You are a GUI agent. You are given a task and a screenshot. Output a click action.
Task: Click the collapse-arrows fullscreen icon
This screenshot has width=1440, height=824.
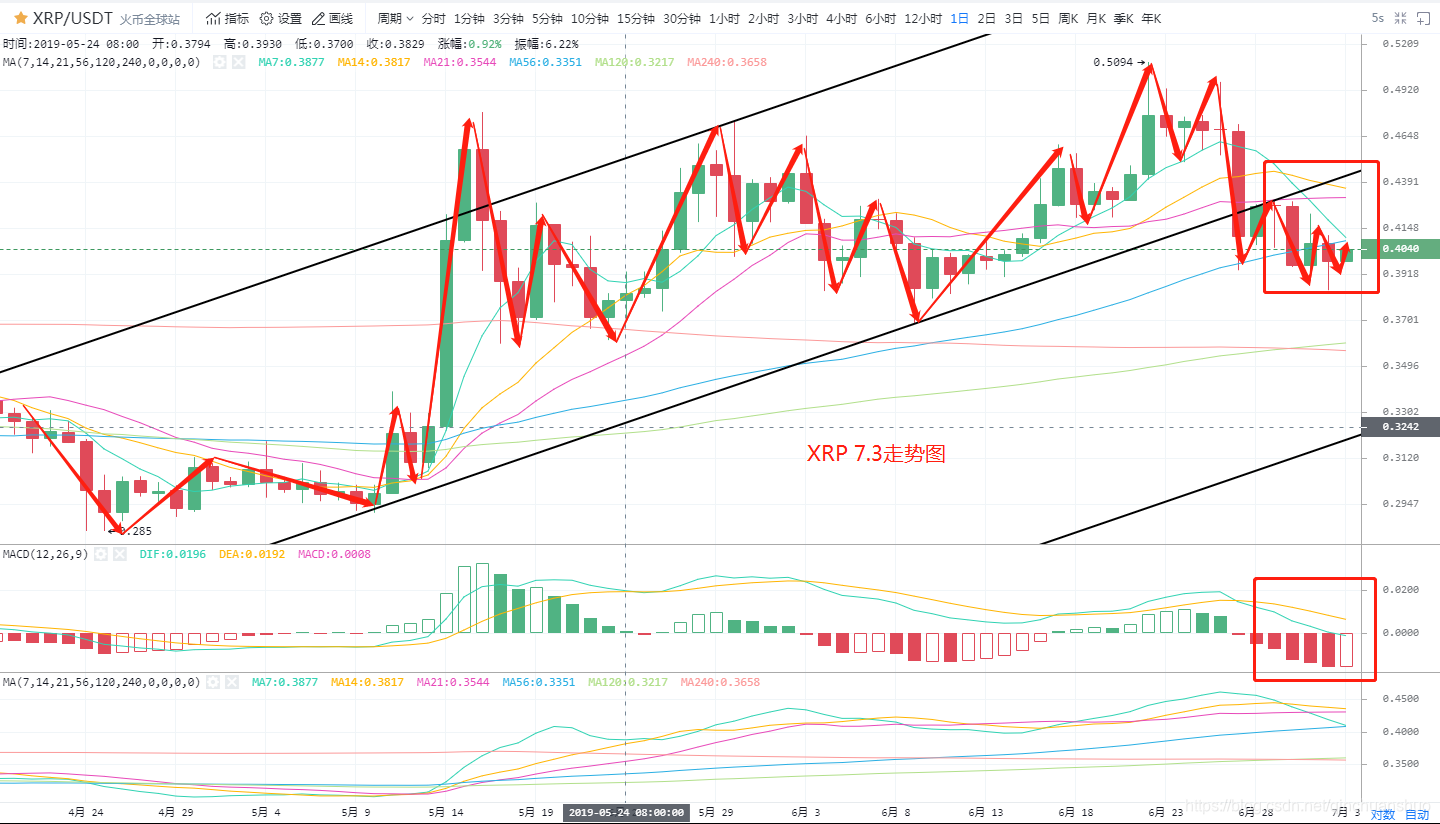pos(1400,18)
